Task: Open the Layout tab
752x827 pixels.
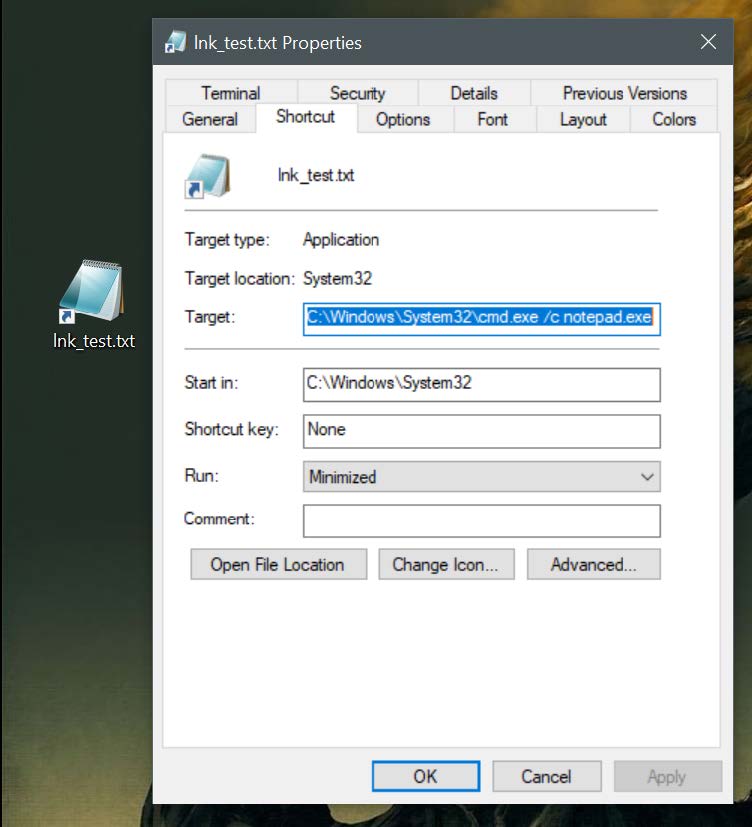Action: [583, 119]
